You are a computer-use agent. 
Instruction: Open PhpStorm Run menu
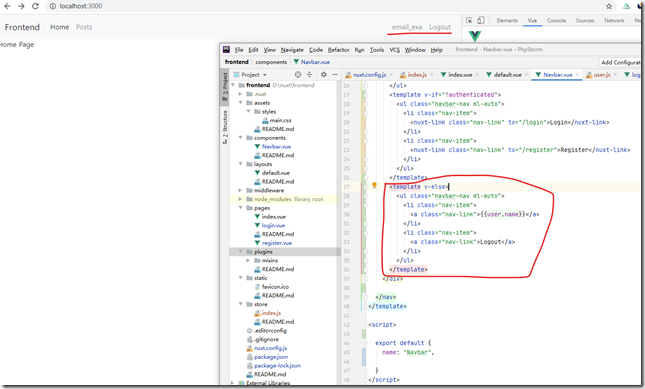point(360,50)
